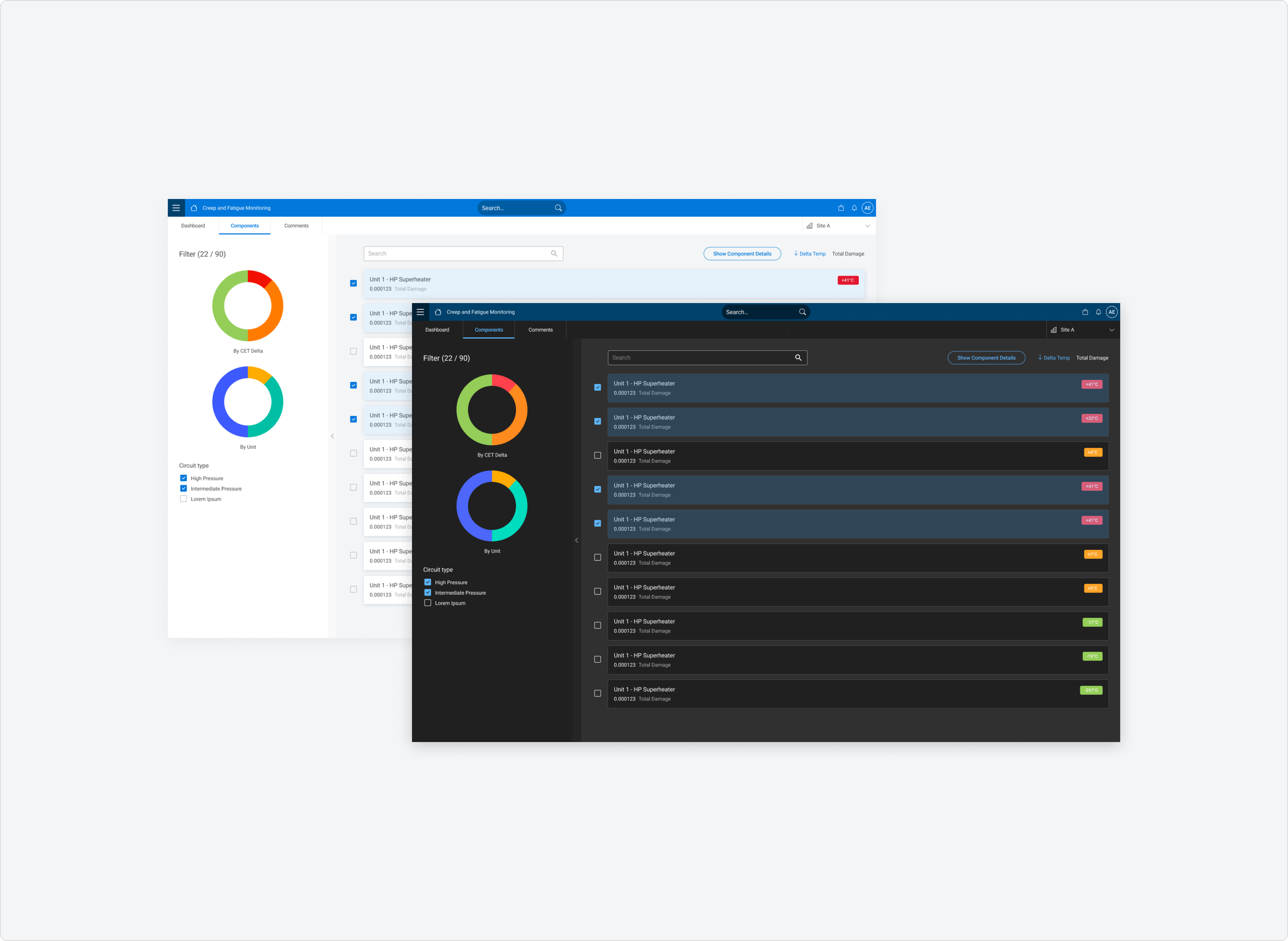The image size is (1288, 941).
Task: Click magnifier icon in dark header search
Action: point(802,312)
